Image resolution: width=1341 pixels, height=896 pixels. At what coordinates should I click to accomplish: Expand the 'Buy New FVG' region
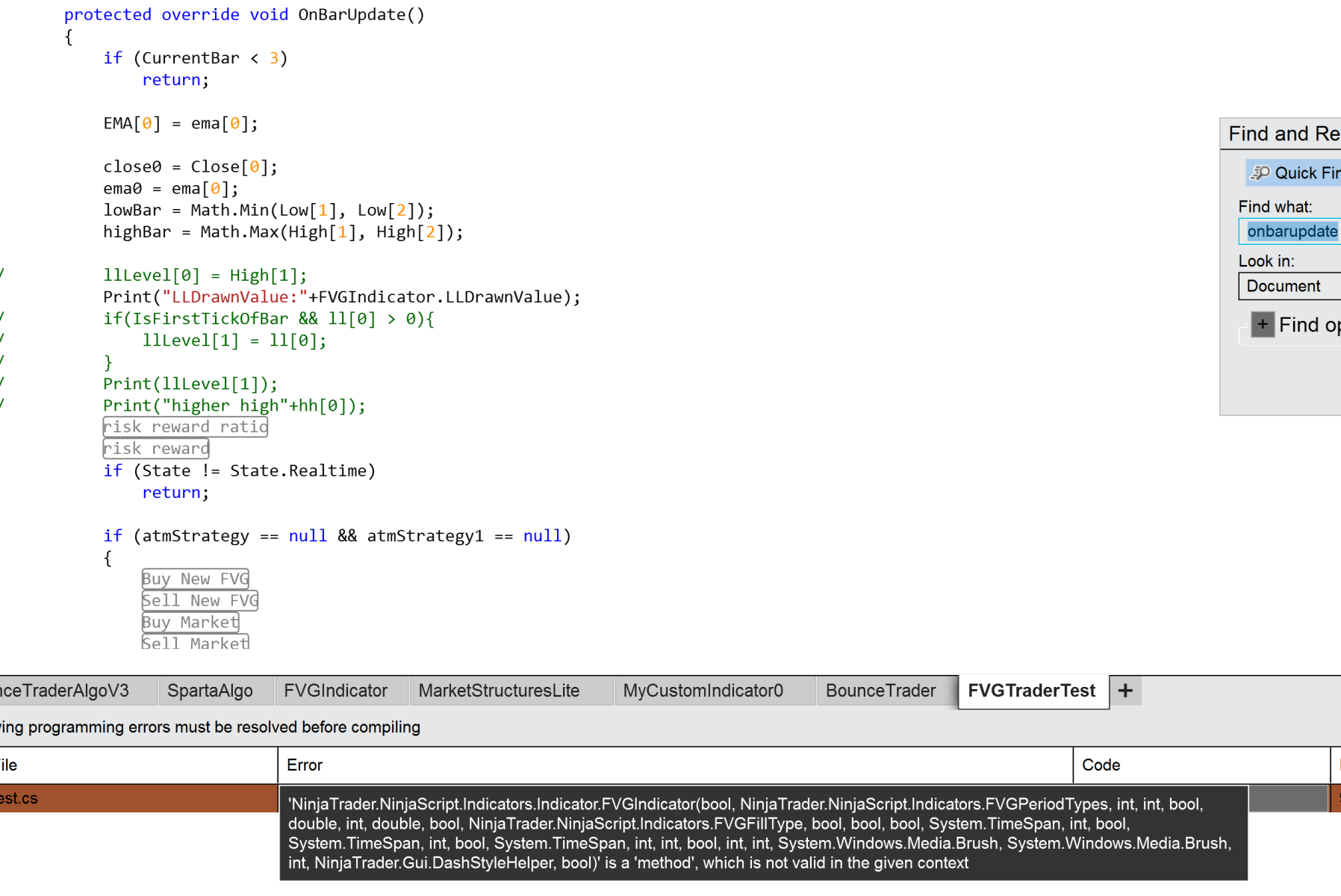pos(196,579)
